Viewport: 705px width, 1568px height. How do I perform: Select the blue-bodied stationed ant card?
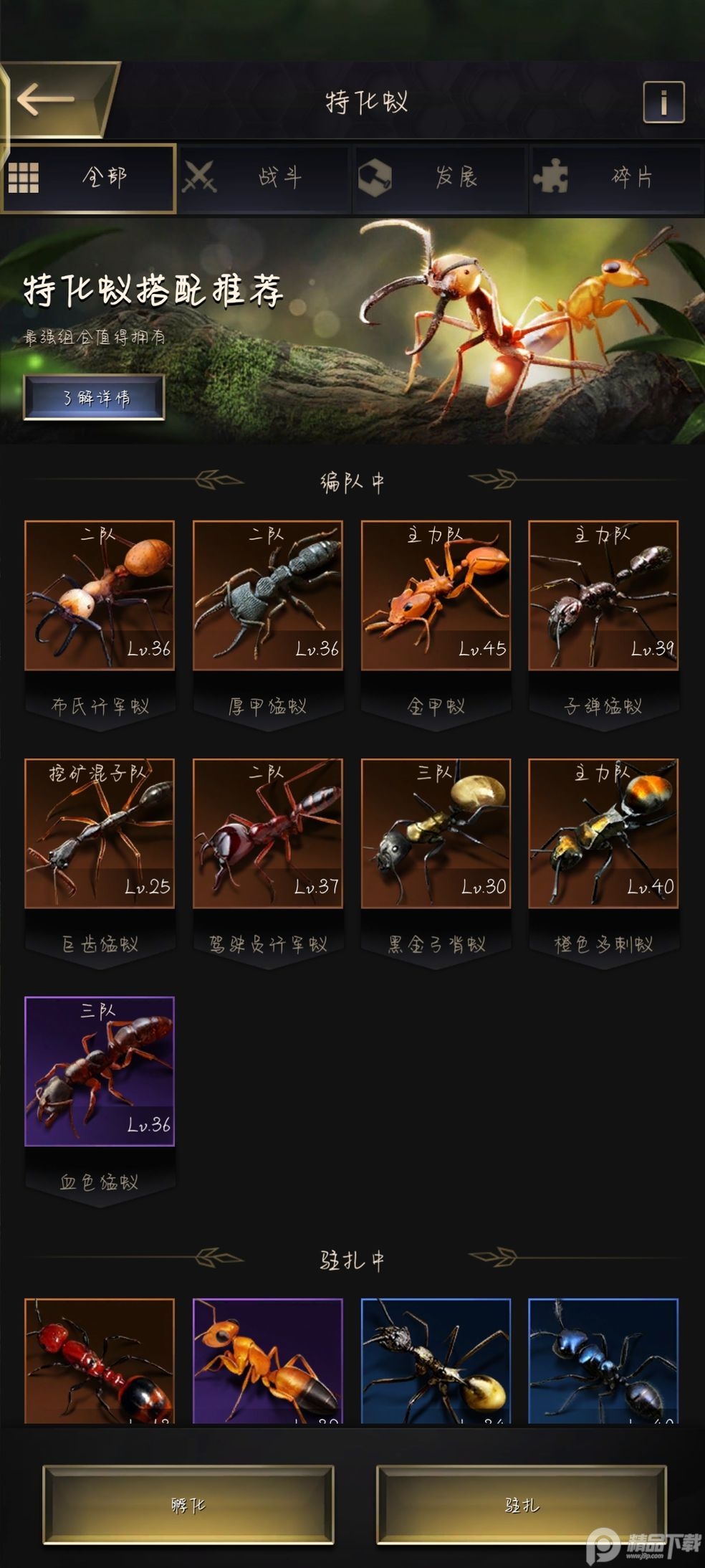click(x=603, y=1361)
